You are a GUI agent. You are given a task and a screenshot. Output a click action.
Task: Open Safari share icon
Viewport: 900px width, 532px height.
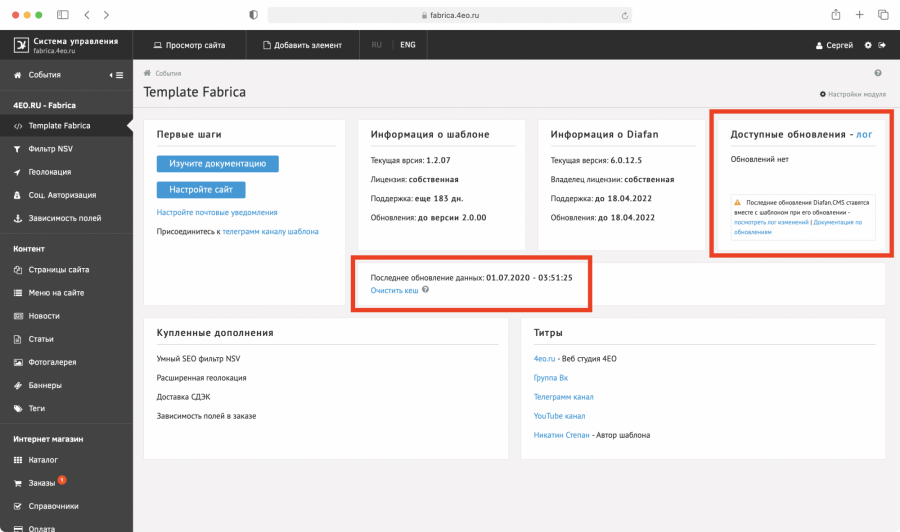835,15
